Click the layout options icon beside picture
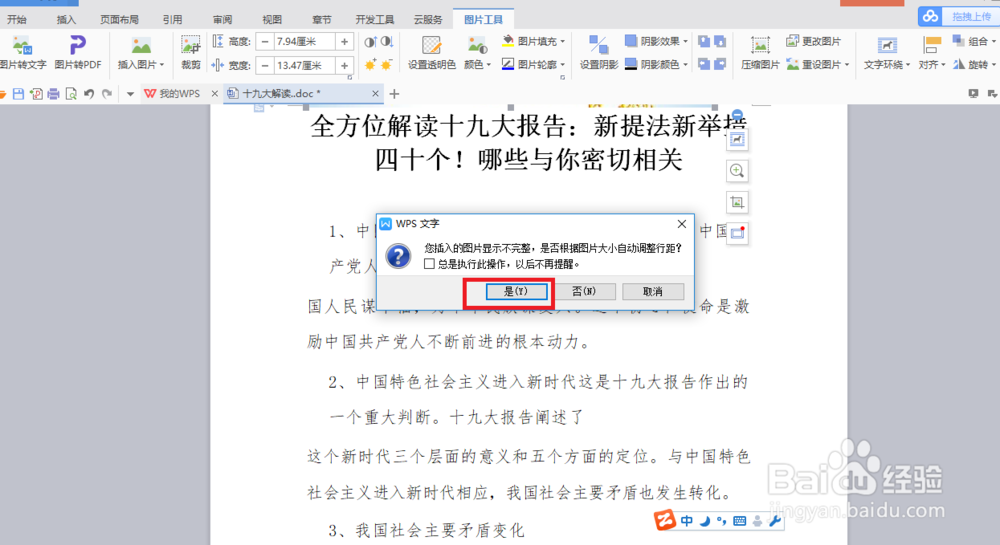This screenshot has width=1000, height=545. pyautogui.click(x=737, y=140)
